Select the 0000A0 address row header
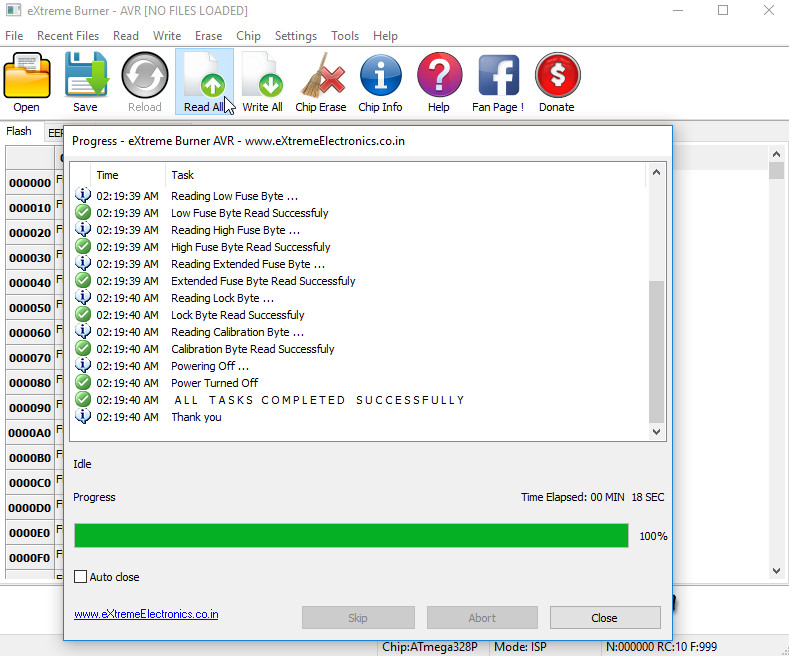The image size is (789, 656). click(x=30, y=433)
